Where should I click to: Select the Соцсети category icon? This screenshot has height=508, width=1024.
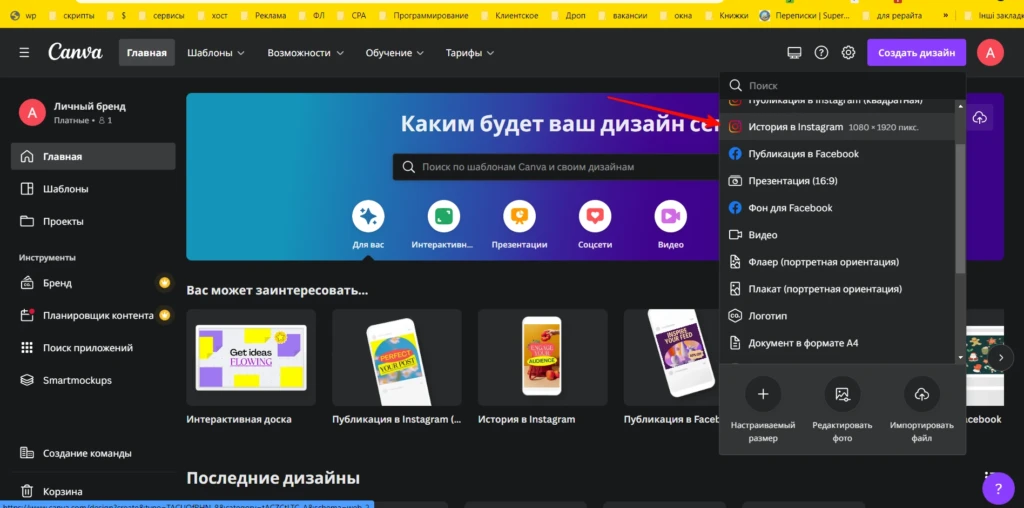pyautogui.click(x=595, y=216)
